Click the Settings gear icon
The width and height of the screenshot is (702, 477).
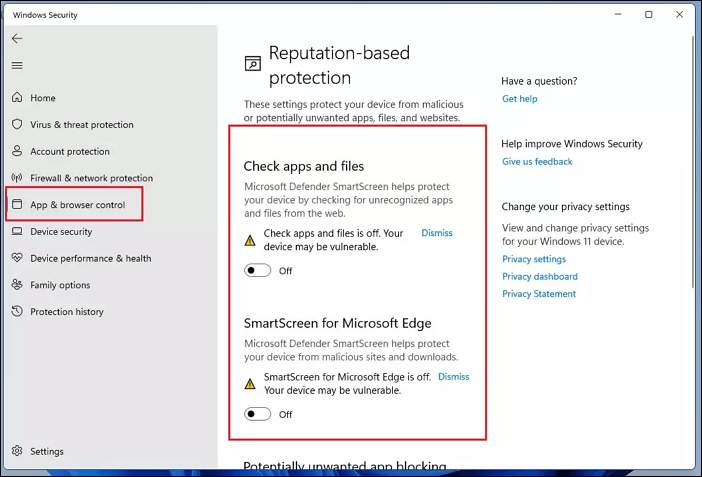coord(17,451)
